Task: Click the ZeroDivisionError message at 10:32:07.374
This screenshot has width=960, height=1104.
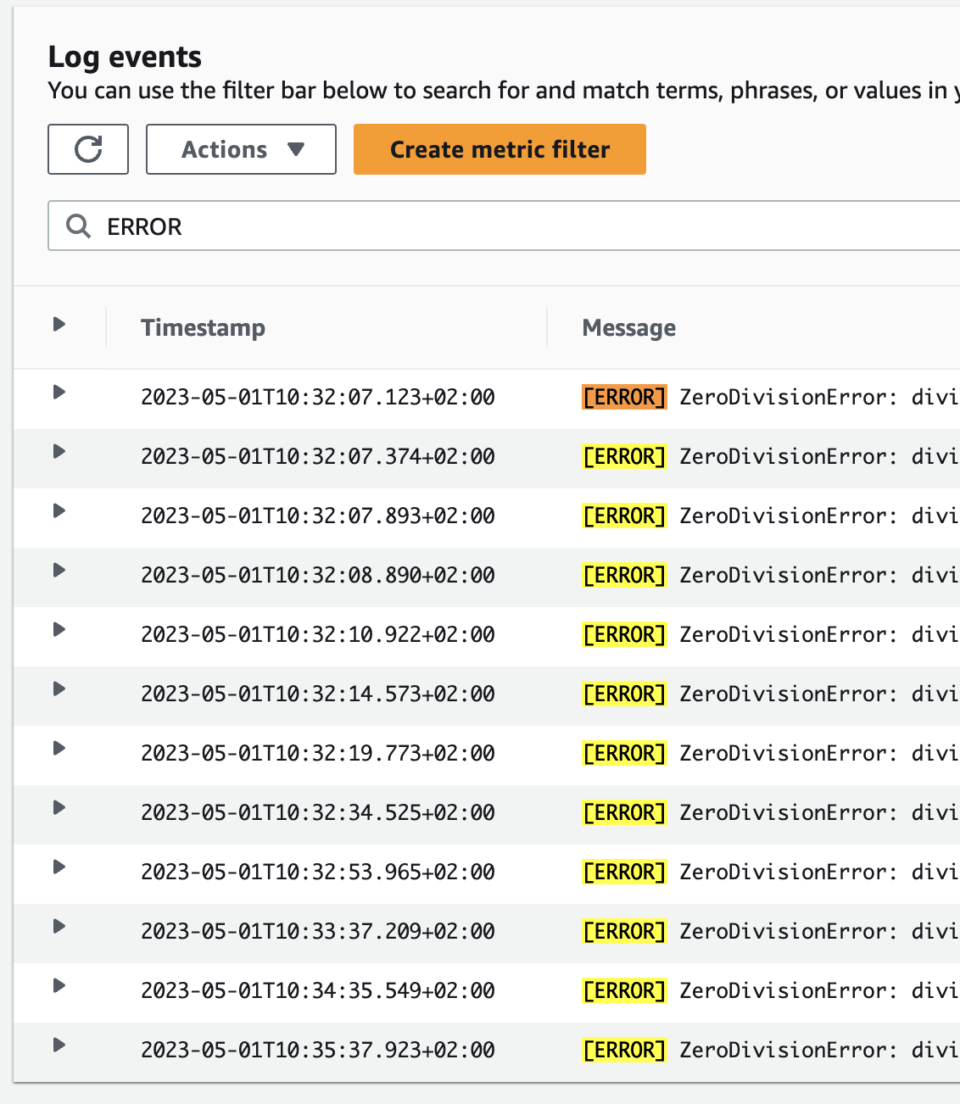Action: point(771,456)
